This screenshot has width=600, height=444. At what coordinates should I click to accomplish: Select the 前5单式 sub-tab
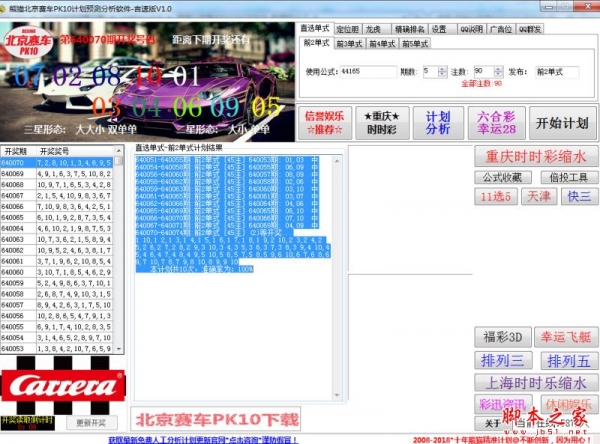tap(415, 44)
